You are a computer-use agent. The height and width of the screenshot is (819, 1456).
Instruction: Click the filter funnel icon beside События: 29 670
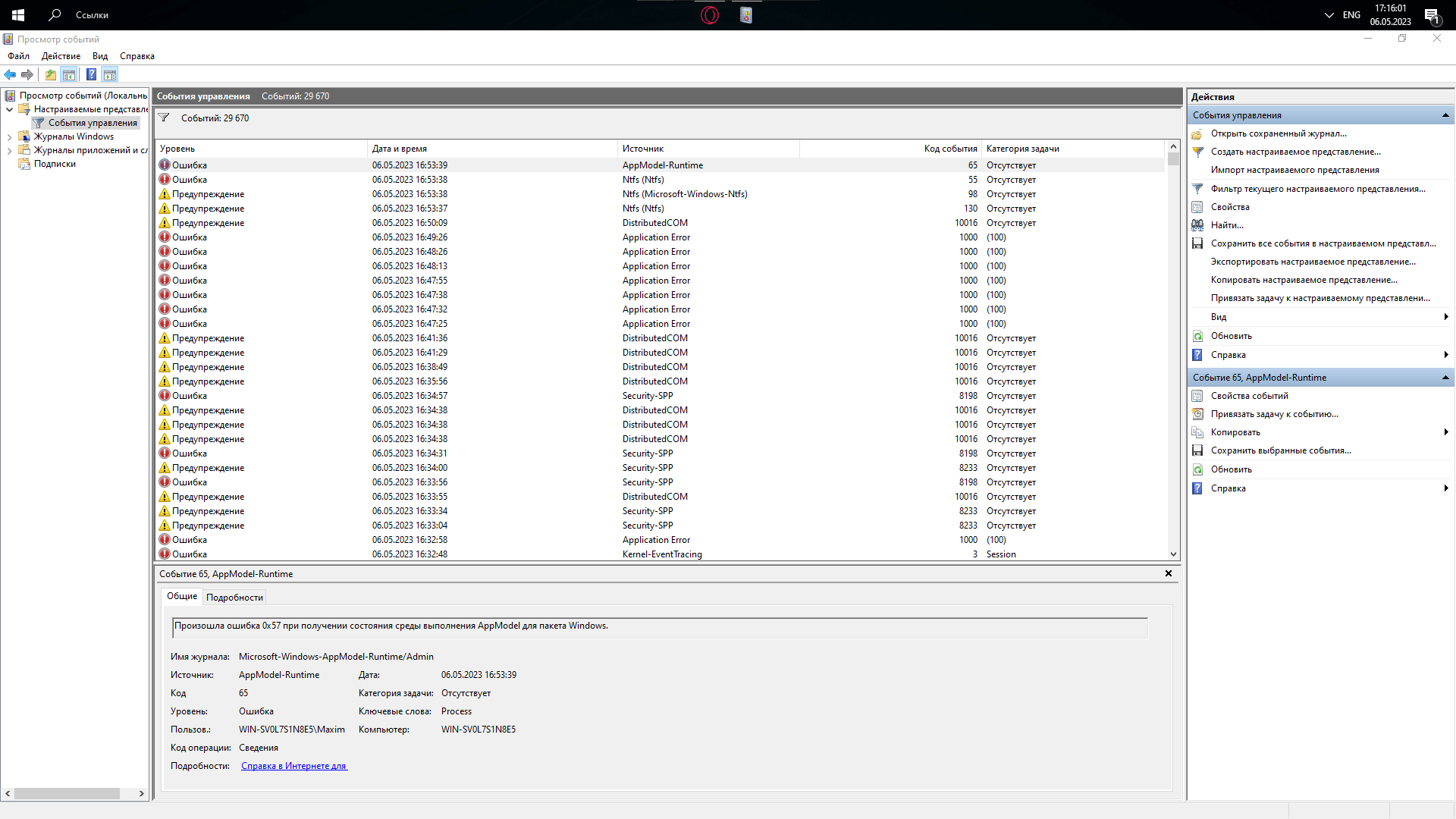pos(164,118)
